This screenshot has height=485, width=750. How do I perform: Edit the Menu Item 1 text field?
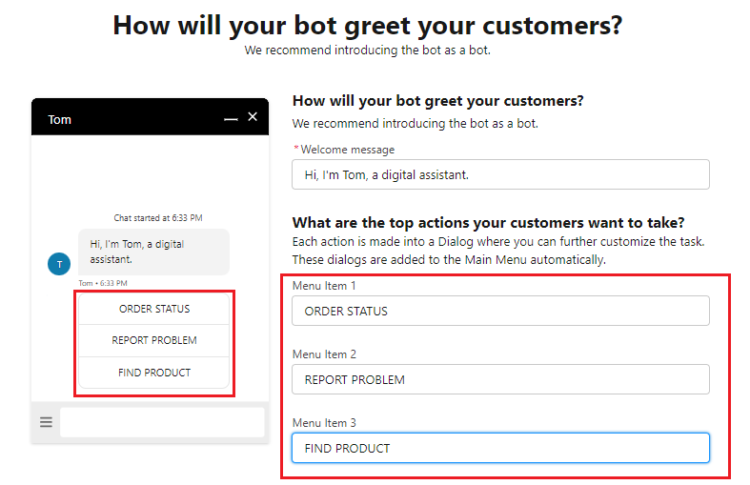[500, 311]
